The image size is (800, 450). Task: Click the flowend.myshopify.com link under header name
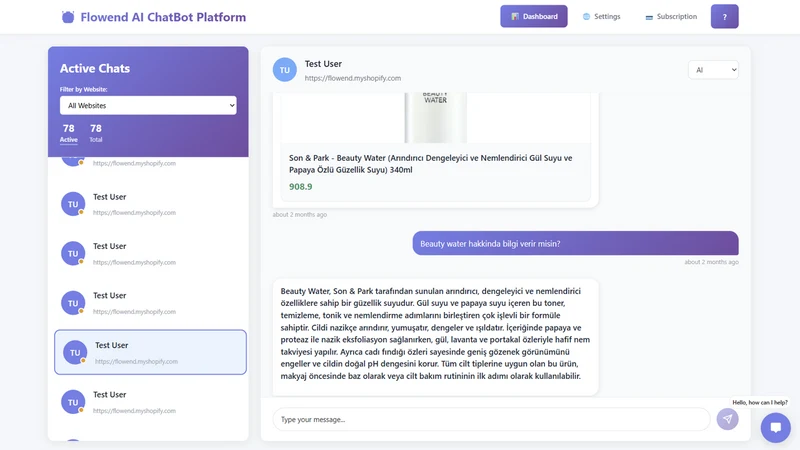[353, 78]
